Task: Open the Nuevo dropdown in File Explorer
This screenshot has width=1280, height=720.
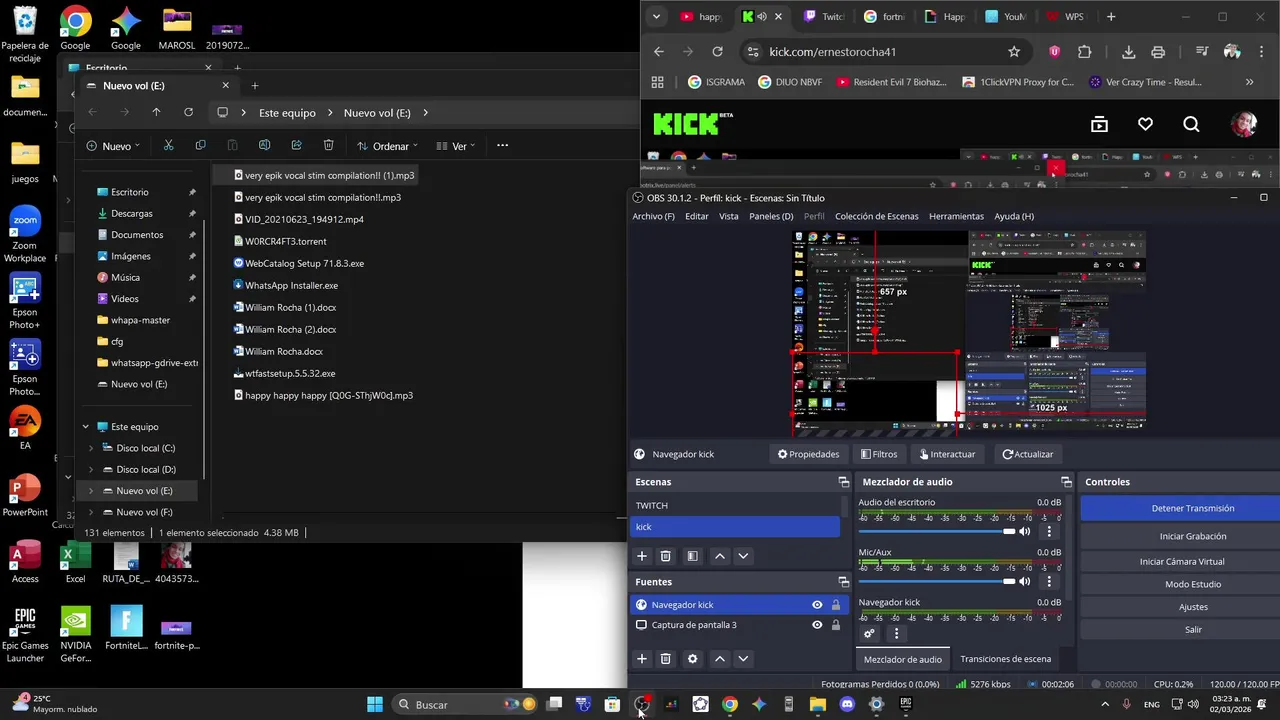Action: [x=113, y=146]
